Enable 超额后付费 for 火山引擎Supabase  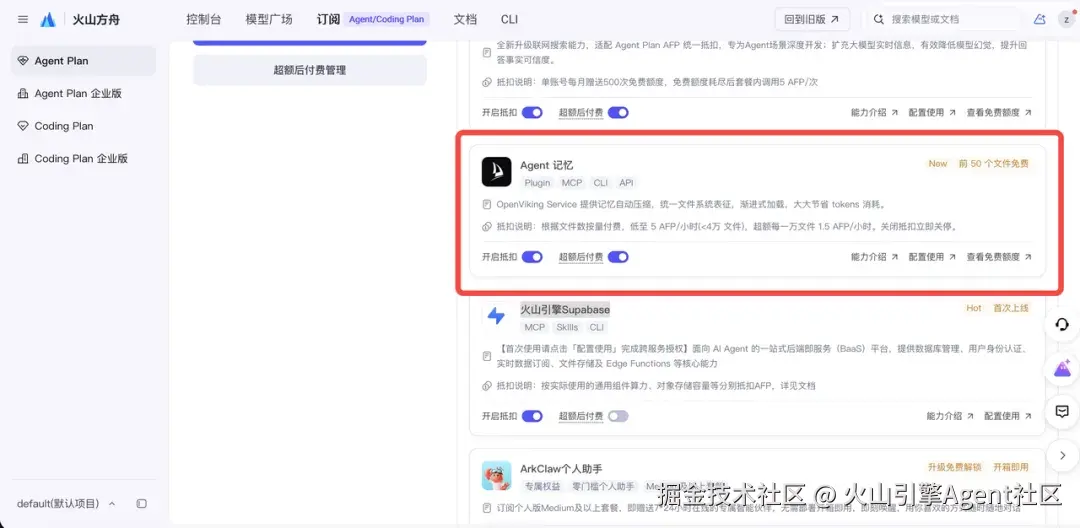point(618,416)
